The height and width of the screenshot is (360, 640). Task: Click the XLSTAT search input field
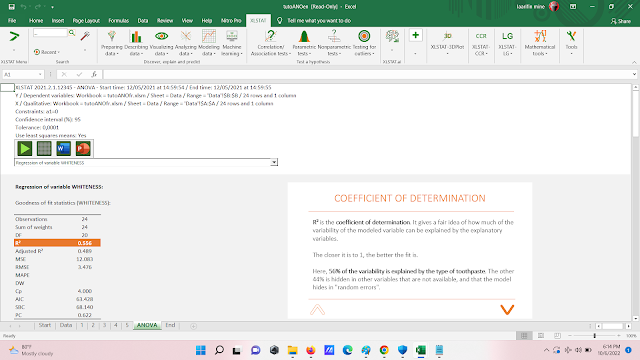click(x=50, y=33)
